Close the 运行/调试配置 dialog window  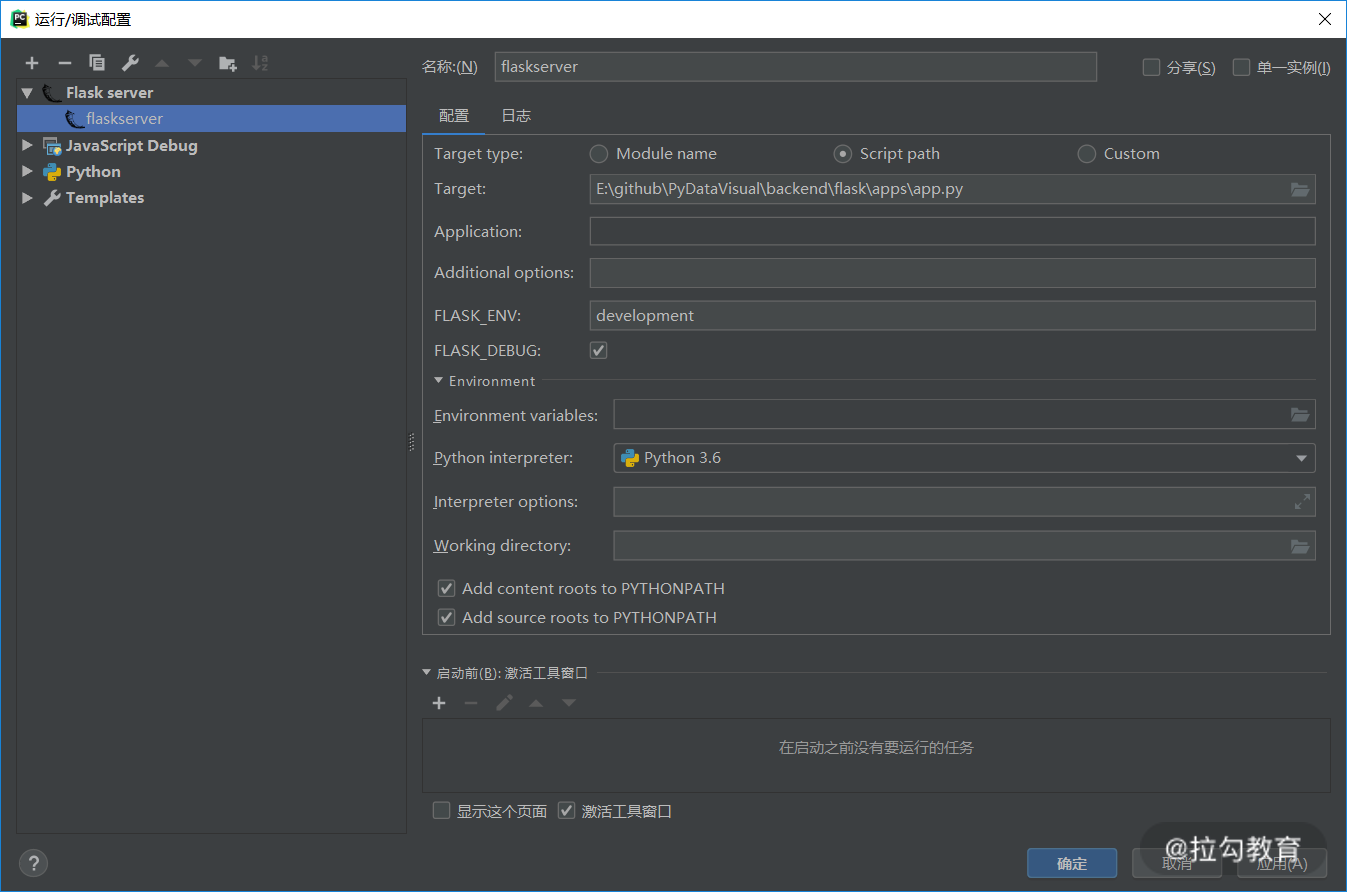tap(1324, 19)
